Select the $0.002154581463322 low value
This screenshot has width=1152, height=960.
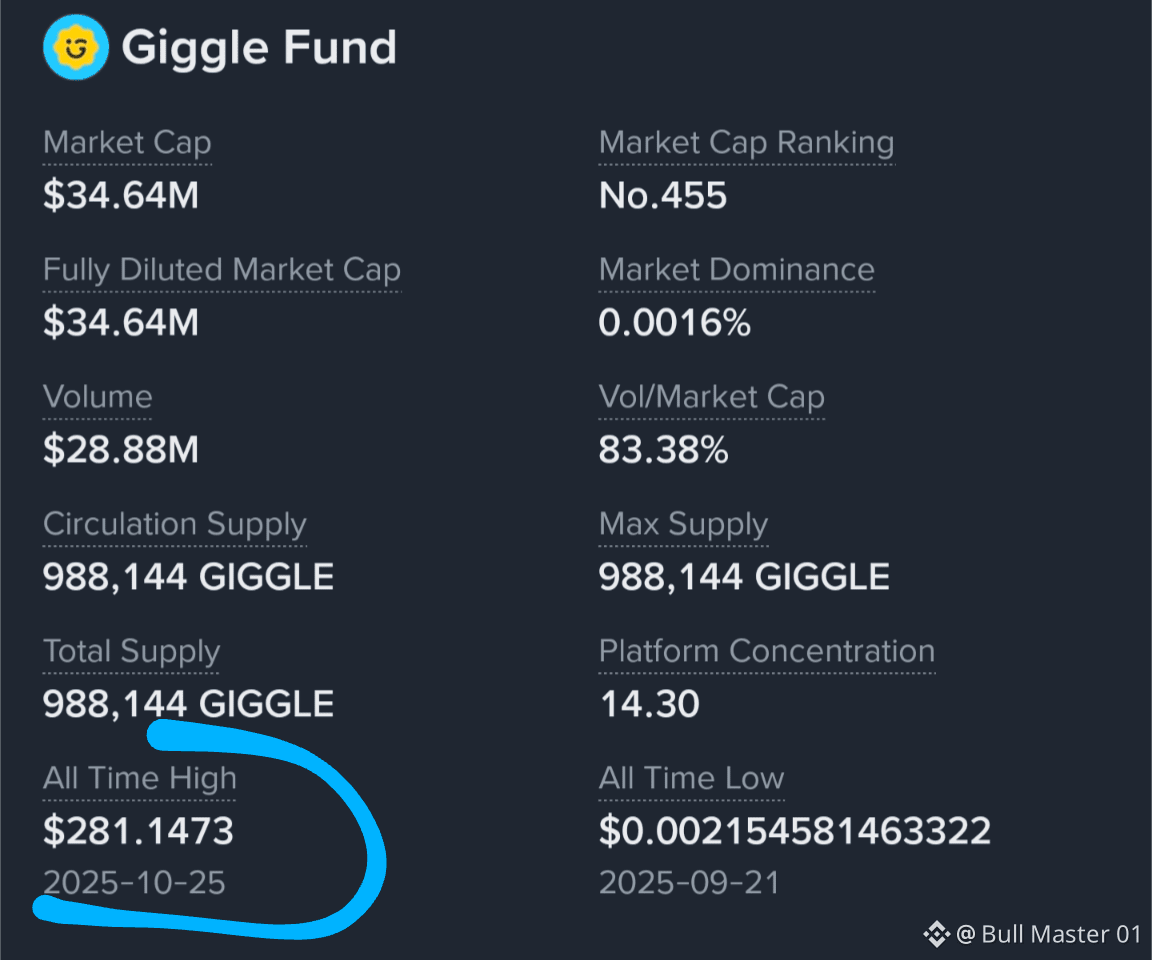pos(795,831)
